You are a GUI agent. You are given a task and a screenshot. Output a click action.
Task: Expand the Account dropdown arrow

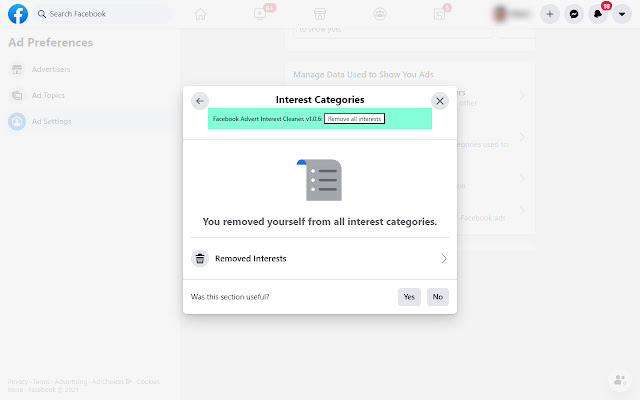[622, 14]
